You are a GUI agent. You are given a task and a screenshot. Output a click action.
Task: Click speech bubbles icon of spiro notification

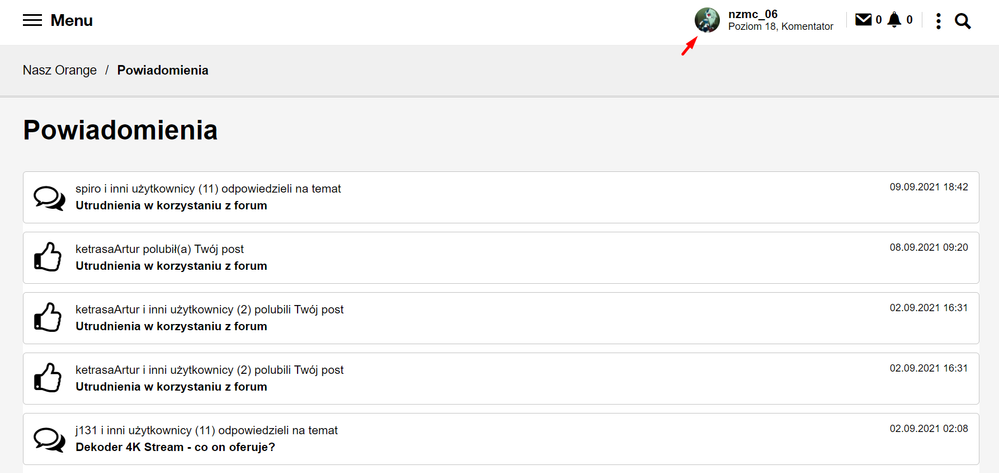pos(49,198)
